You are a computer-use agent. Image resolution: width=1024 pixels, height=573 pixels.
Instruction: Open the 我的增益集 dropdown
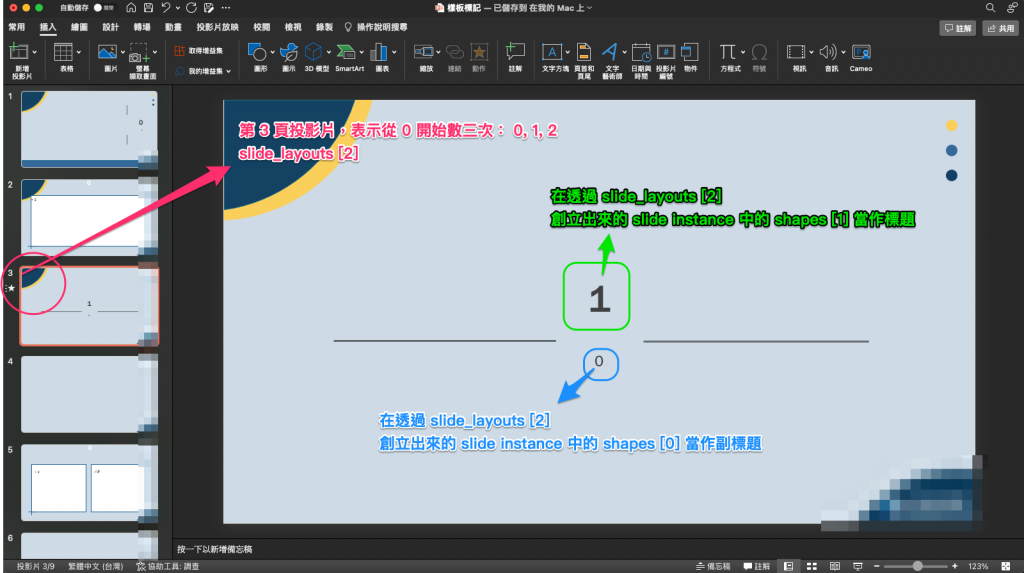(x=203, y=71)
